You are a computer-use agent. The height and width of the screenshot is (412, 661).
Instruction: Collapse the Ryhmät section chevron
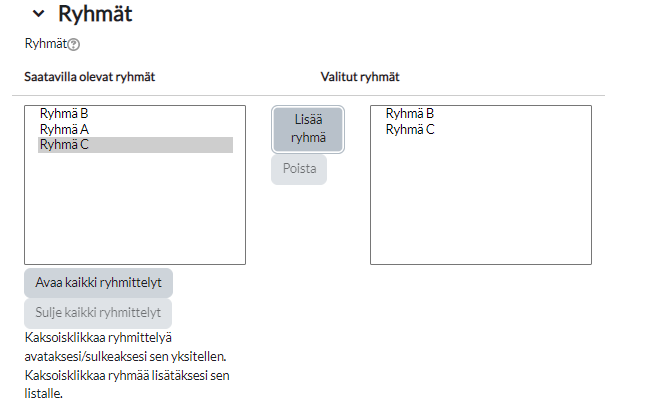[38, 14]
